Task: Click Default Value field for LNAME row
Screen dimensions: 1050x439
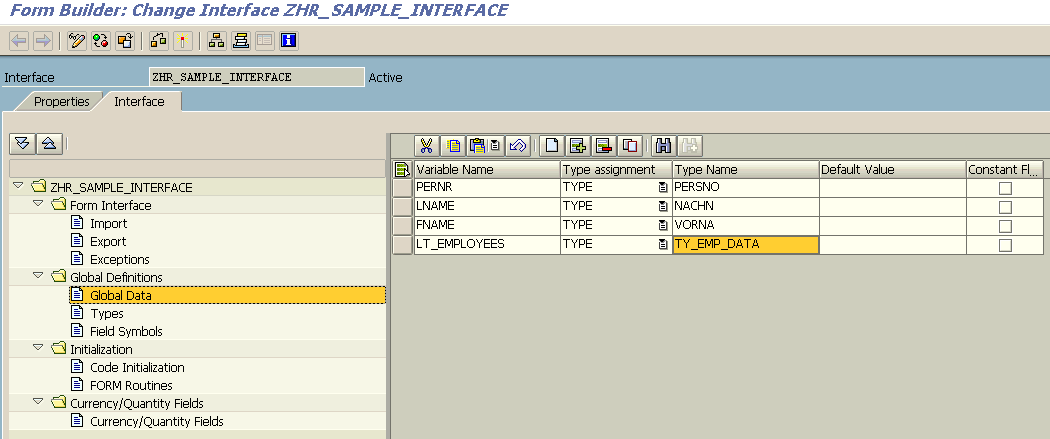Action: tap(892, 207)
